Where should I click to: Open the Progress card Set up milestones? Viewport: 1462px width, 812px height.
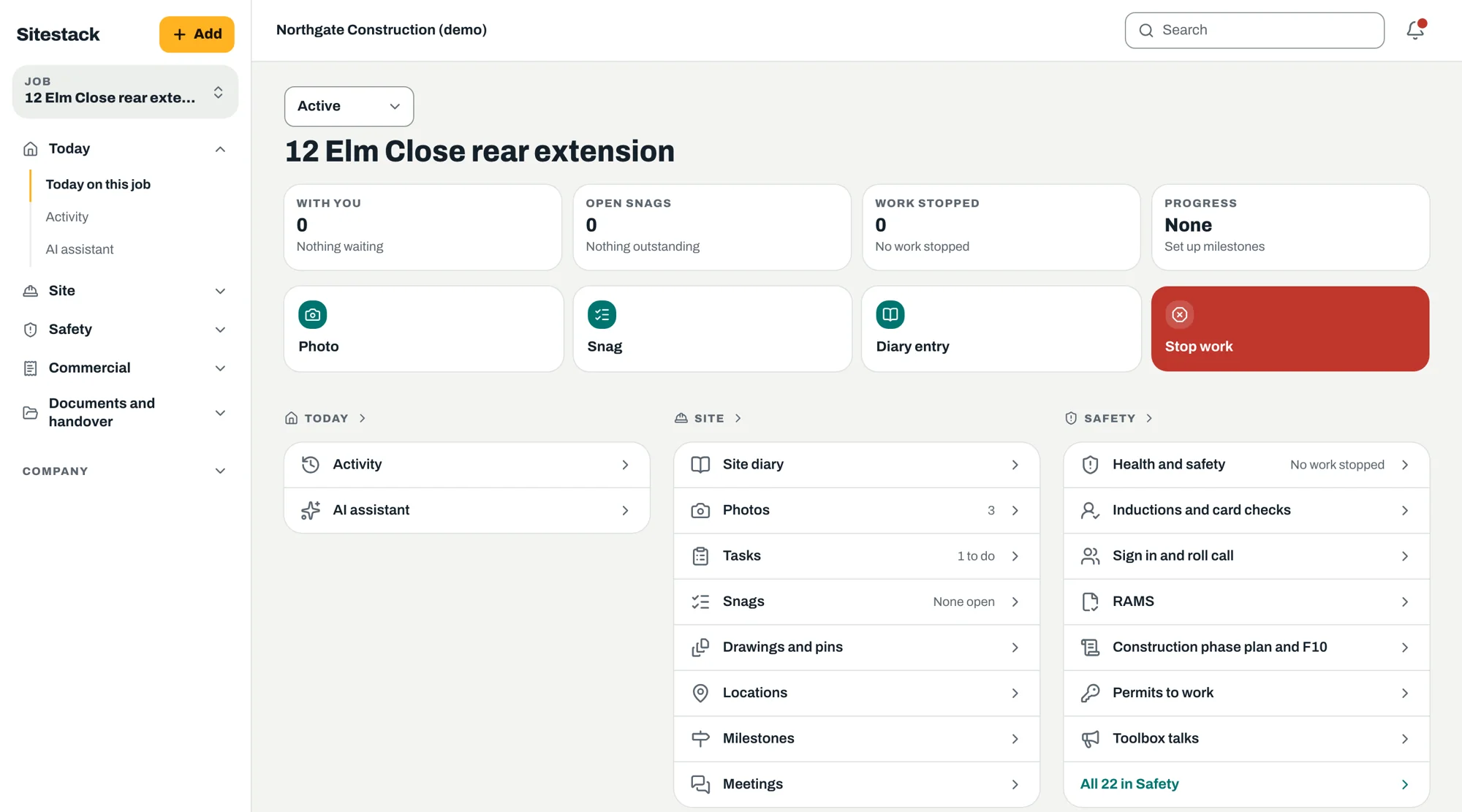(x=1290, y=227)
